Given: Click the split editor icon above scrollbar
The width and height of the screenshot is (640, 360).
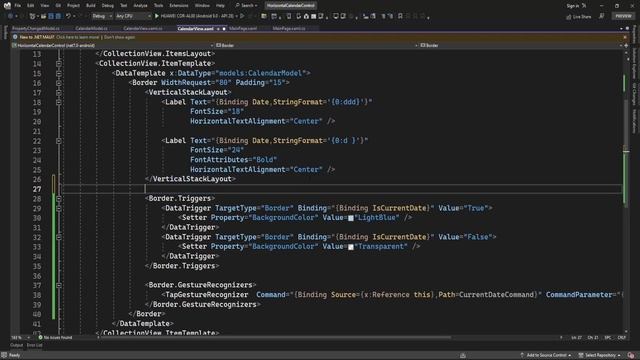Looking at the screenshot, I should point(626,45).
